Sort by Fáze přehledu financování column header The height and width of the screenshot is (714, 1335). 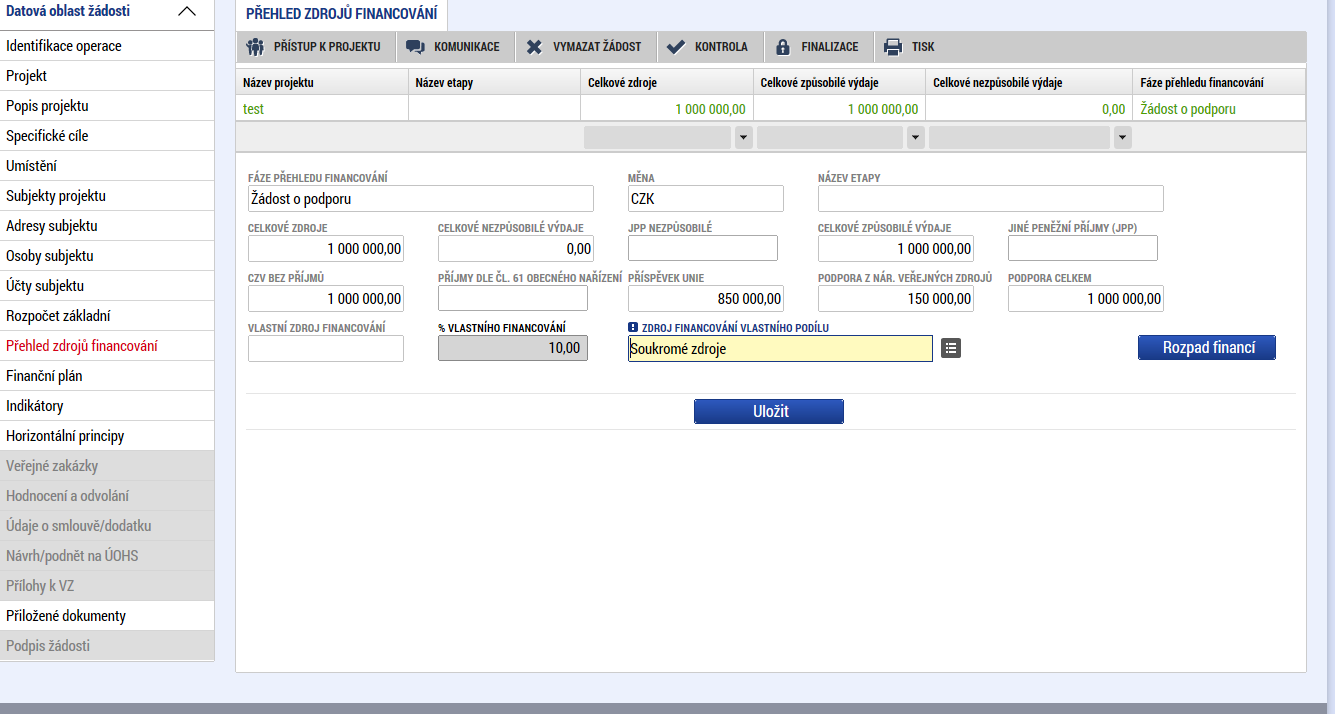click(1220, 82)
